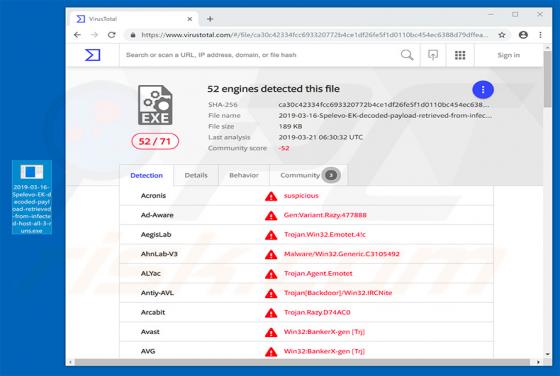Close the VirusTotal tab
560x376 pixels.
[x=190, y=19]
